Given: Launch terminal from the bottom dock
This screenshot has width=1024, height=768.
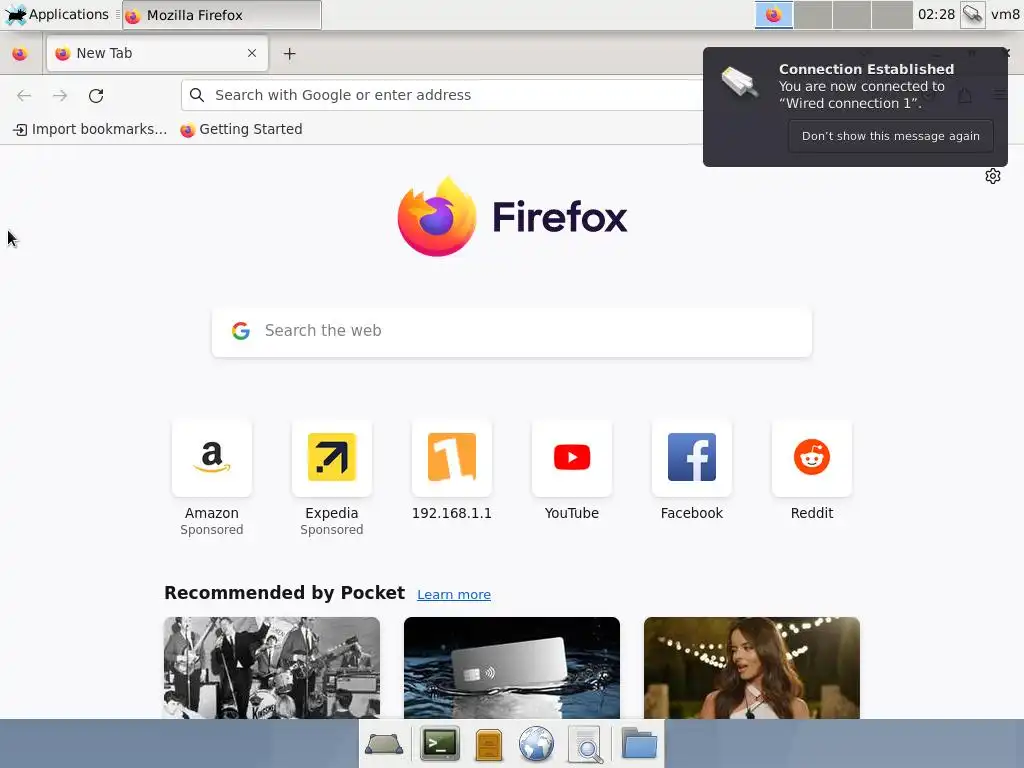Looking at the screenshot, I should [440, 744].
